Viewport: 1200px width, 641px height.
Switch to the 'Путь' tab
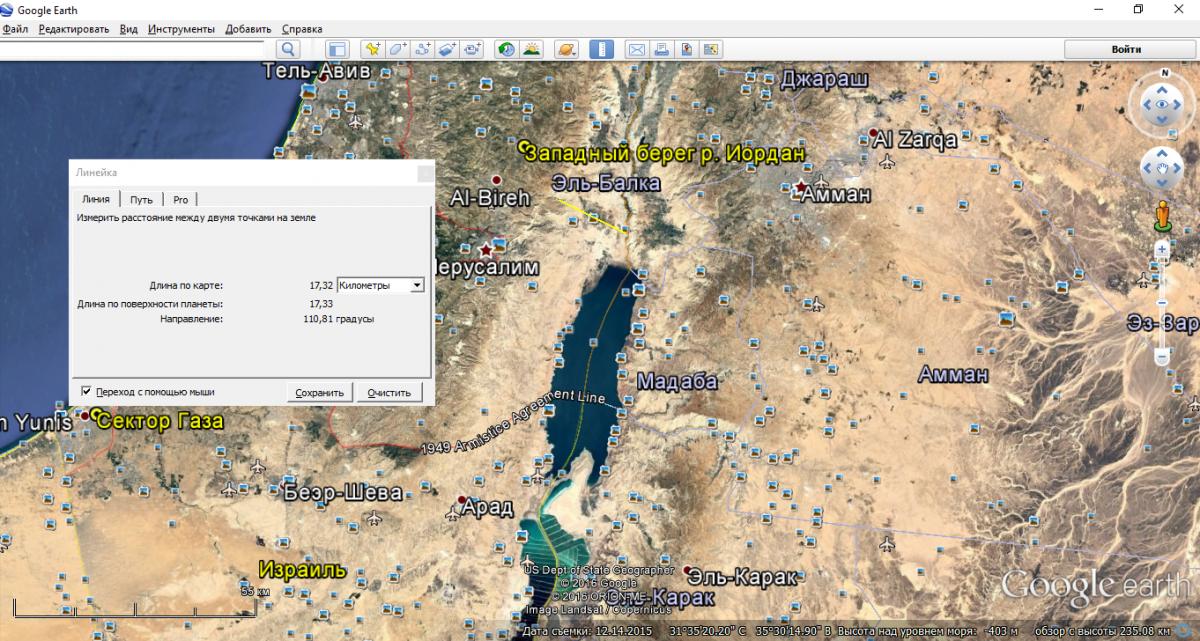[x=141, y=200]
